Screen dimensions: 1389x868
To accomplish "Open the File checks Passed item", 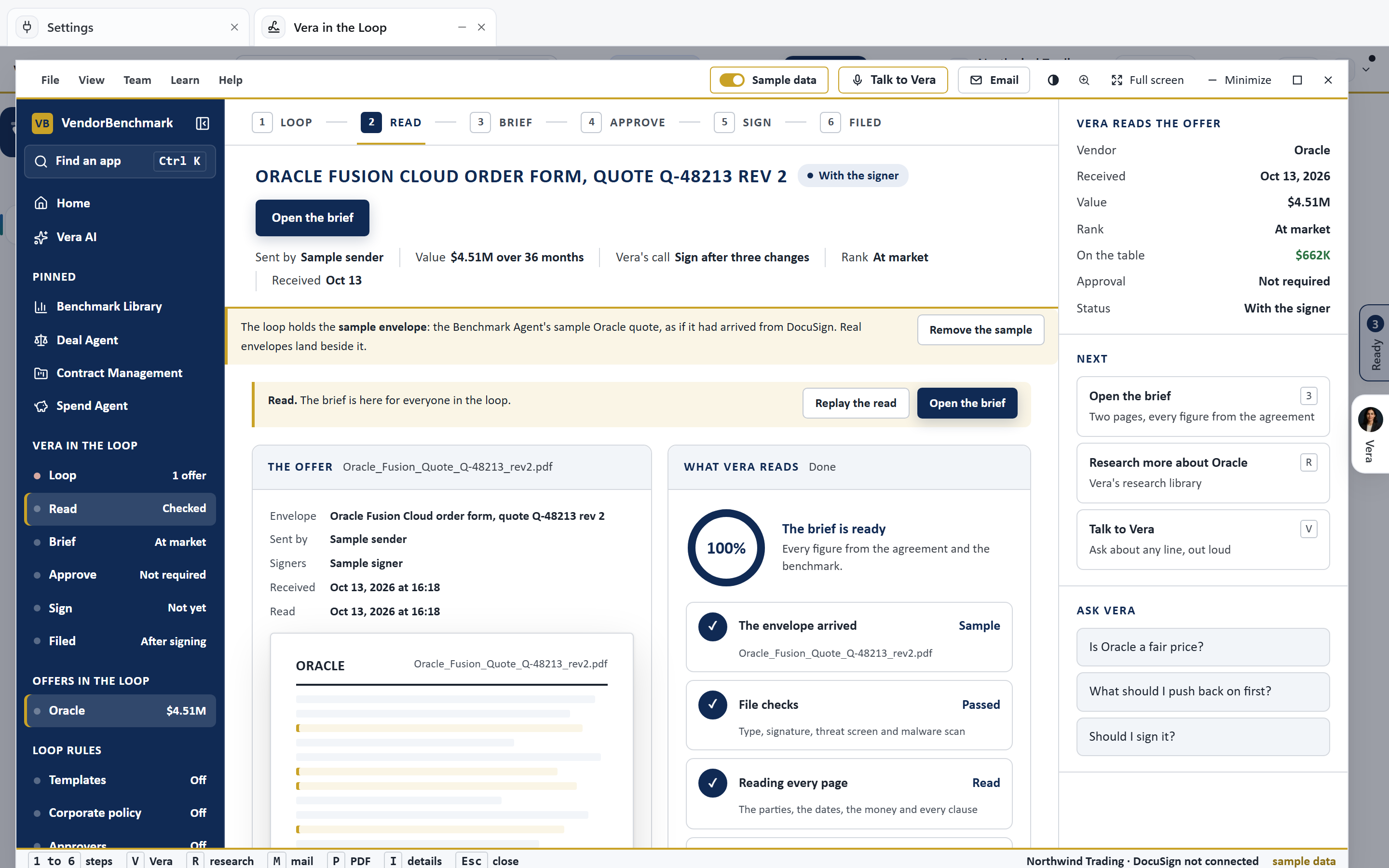I will point(849,715).
